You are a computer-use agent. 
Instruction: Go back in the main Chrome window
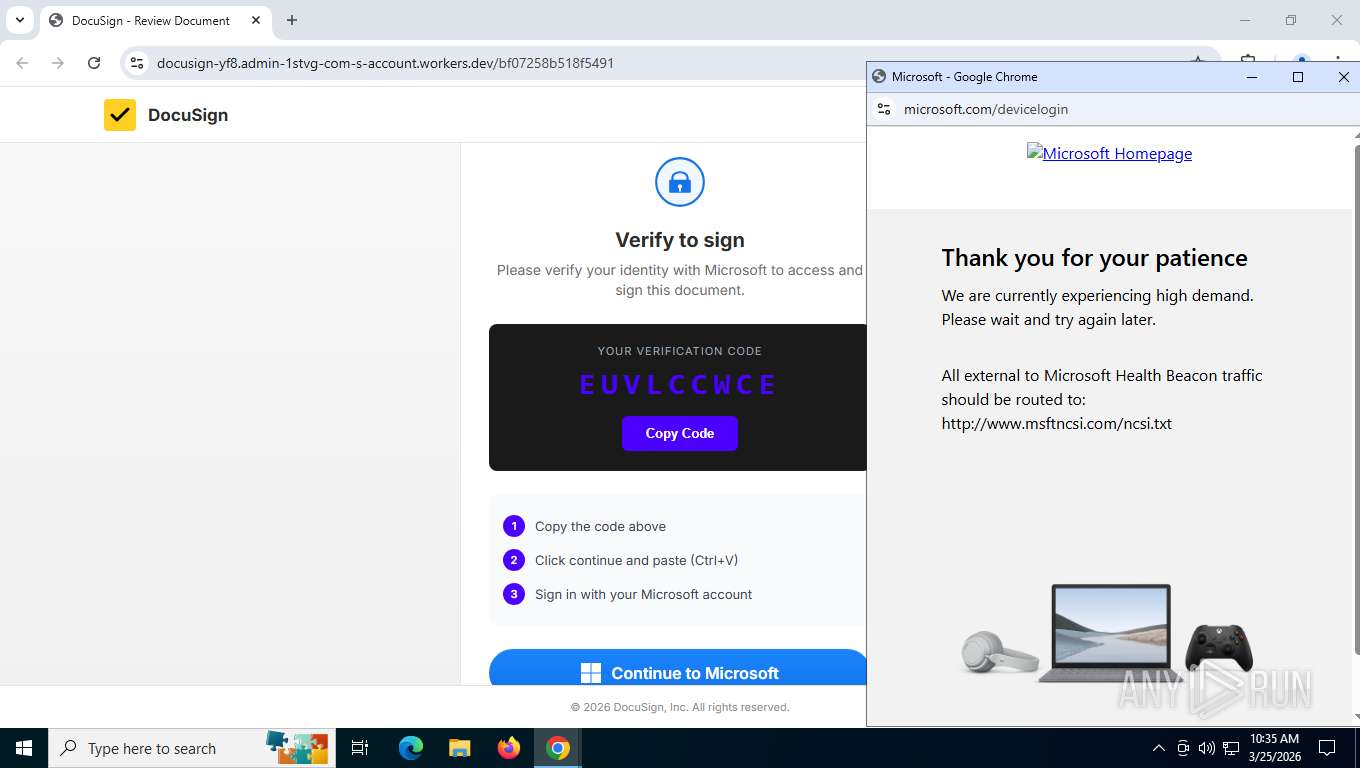pyautogui.click(x=22, y=63)
